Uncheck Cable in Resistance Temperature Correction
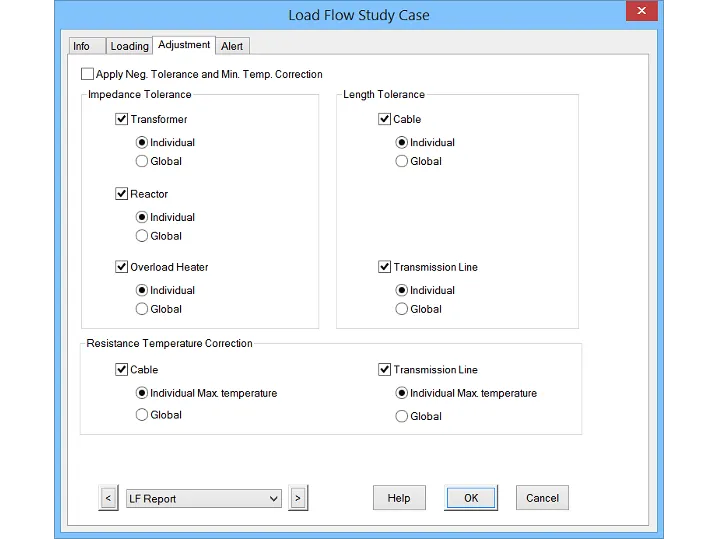The image size is (720, 540). pyautogui.click(x=121, y=370)
